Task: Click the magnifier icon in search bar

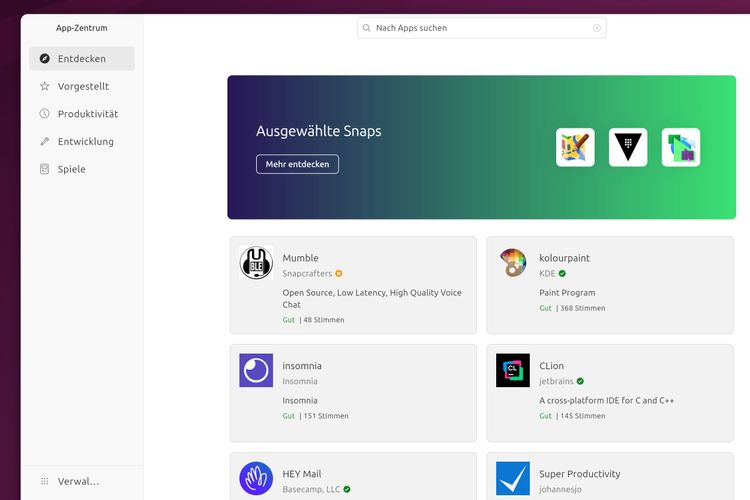Action: click(367, 28)
